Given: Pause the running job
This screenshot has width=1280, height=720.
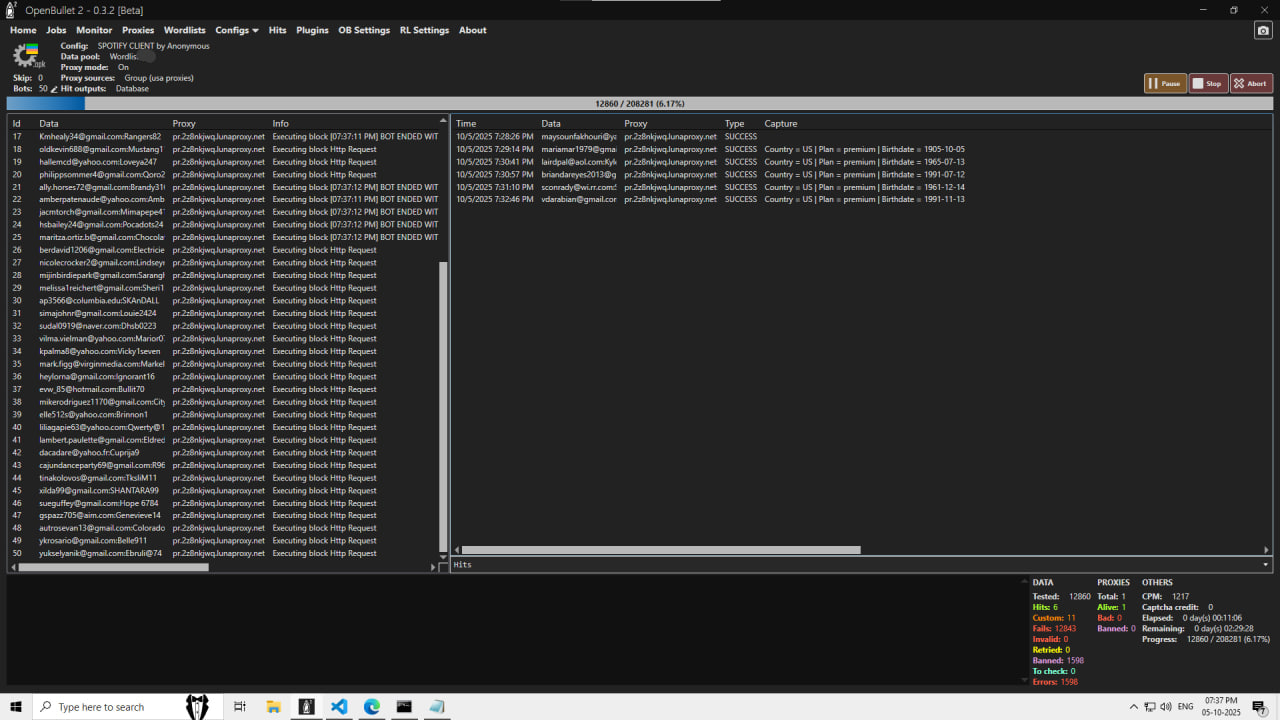Looking at the screenshot, I should pyautogui.click(x=1165, y=84).
